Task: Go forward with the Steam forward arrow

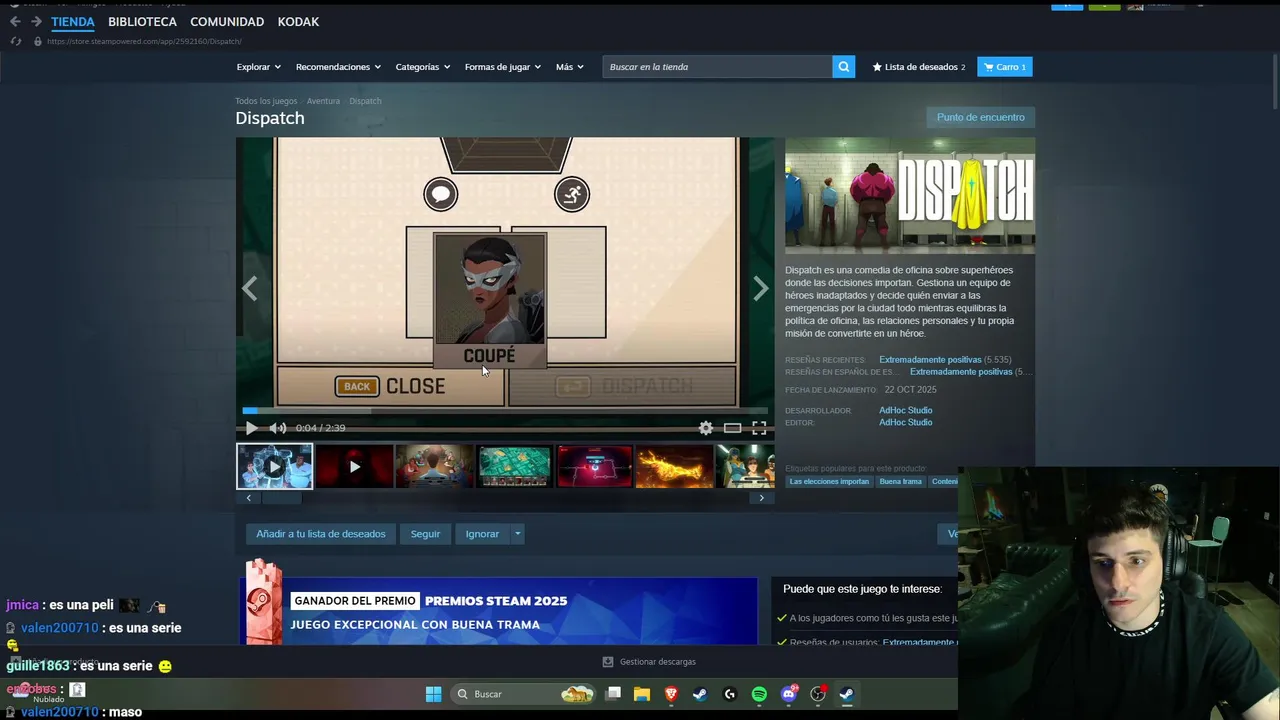Action: [36, 21]
